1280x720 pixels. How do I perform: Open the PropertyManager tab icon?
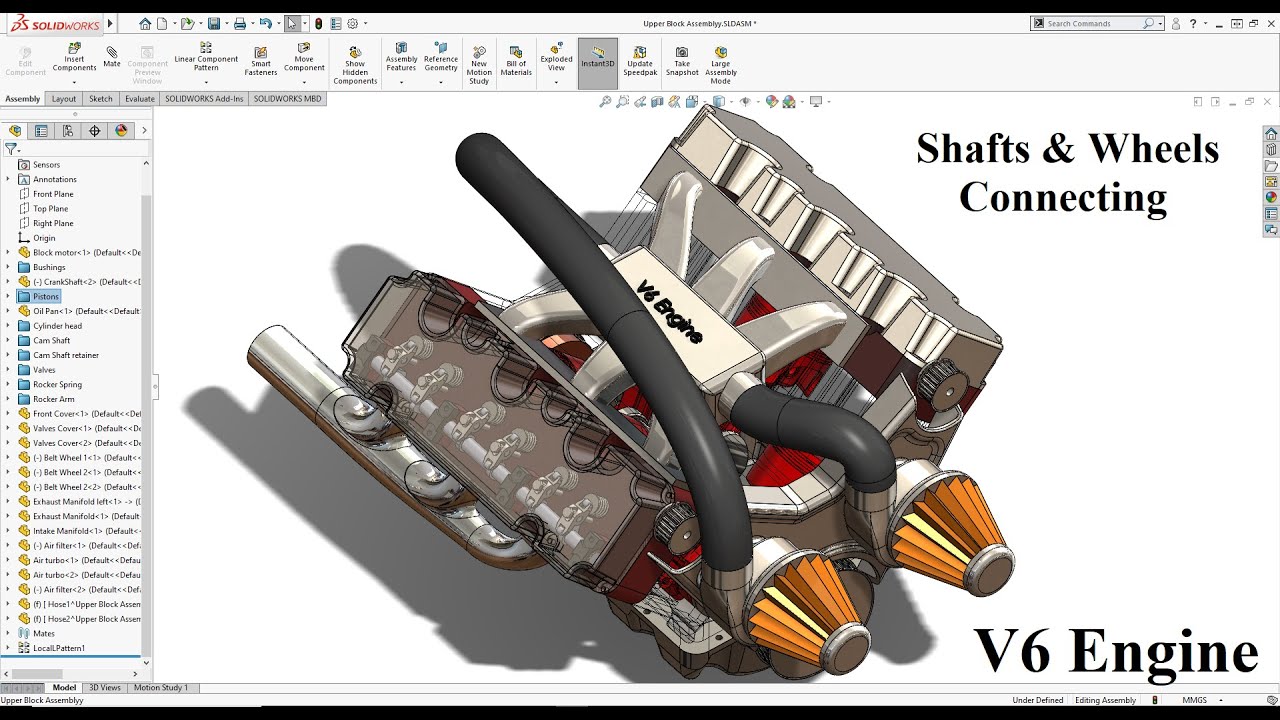click(41, 131)
